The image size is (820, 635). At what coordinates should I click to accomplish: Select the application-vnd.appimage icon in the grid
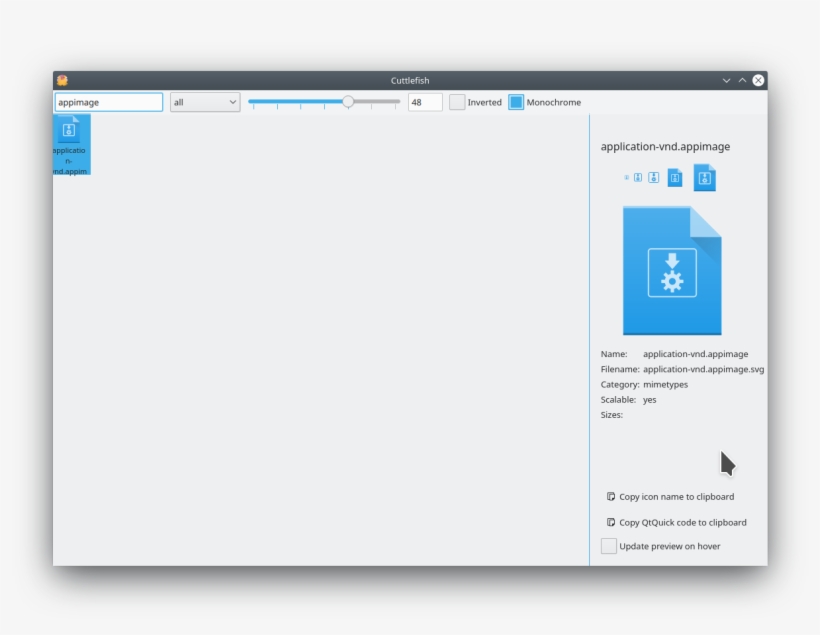click(x=71, y=143)
